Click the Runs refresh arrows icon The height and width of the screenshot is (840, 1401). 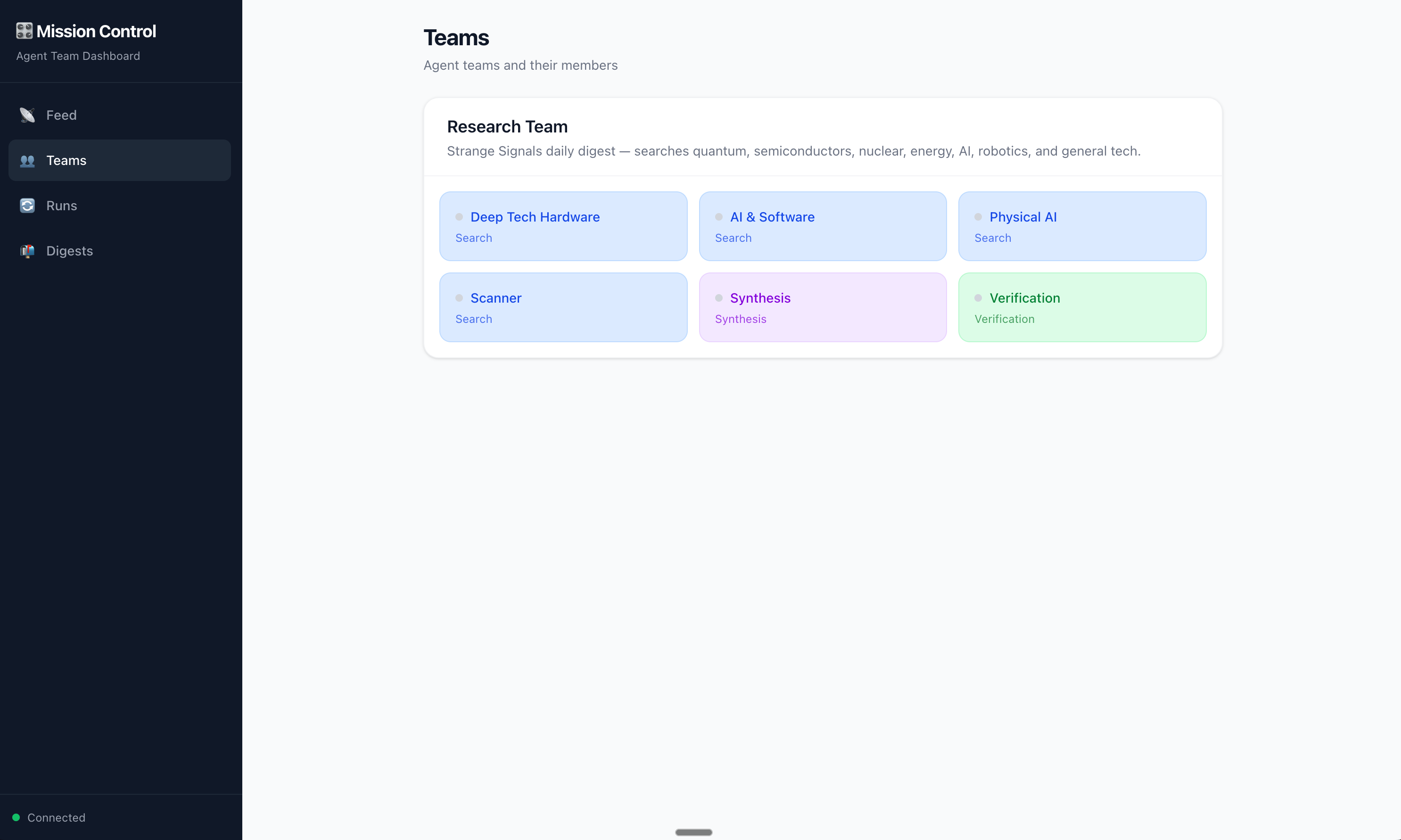pyautogui.click(x=27, y=206)
